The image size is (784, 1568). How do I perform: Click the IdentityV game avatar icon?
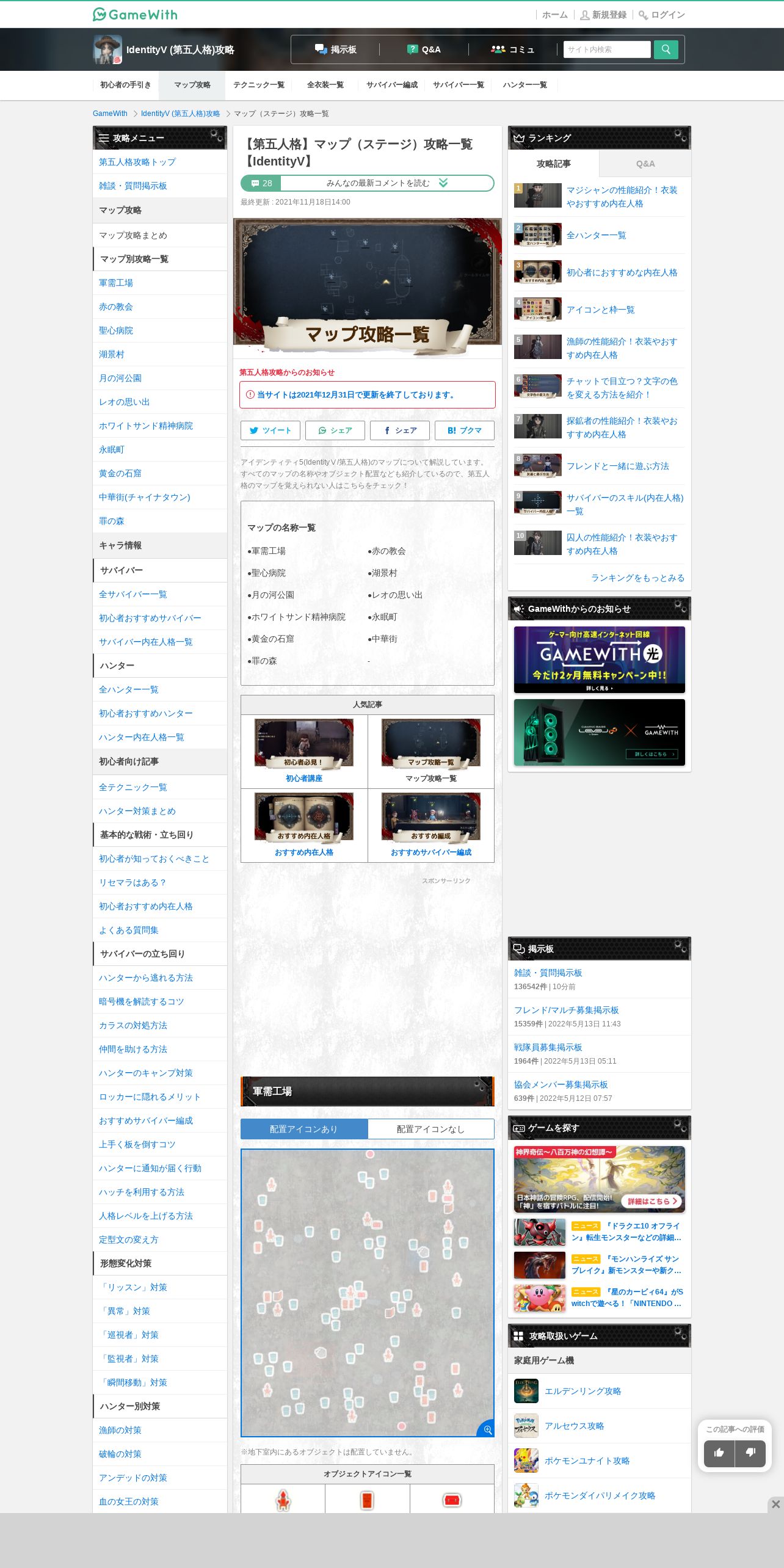[107, 49]
